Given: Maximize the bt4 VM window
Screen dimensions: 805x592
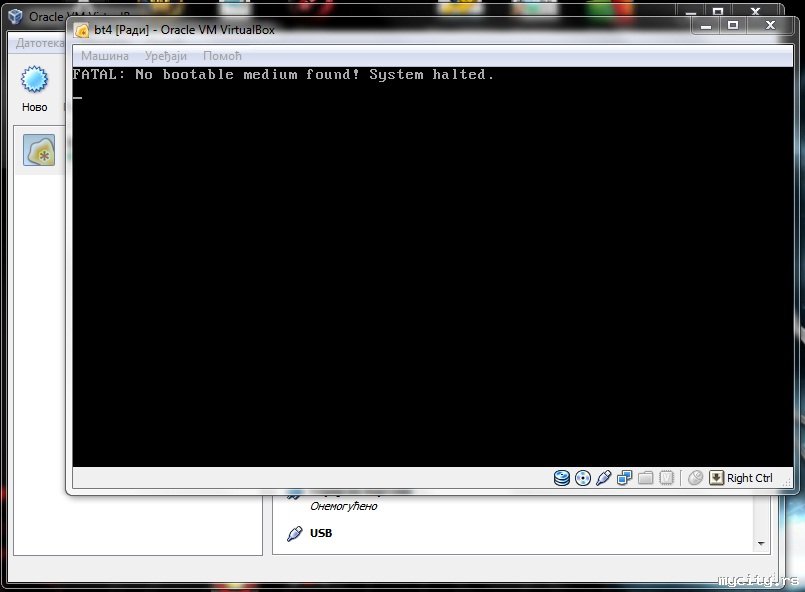Looking at the screenshot, I should coord(733,25).
